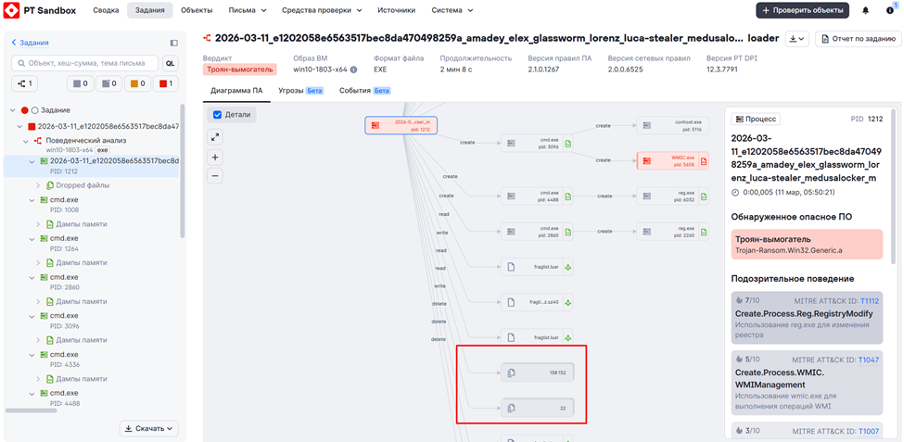Click the QL query button
Image resolution: width=904 pixels, height=442 pixels.
pos(171,63)
